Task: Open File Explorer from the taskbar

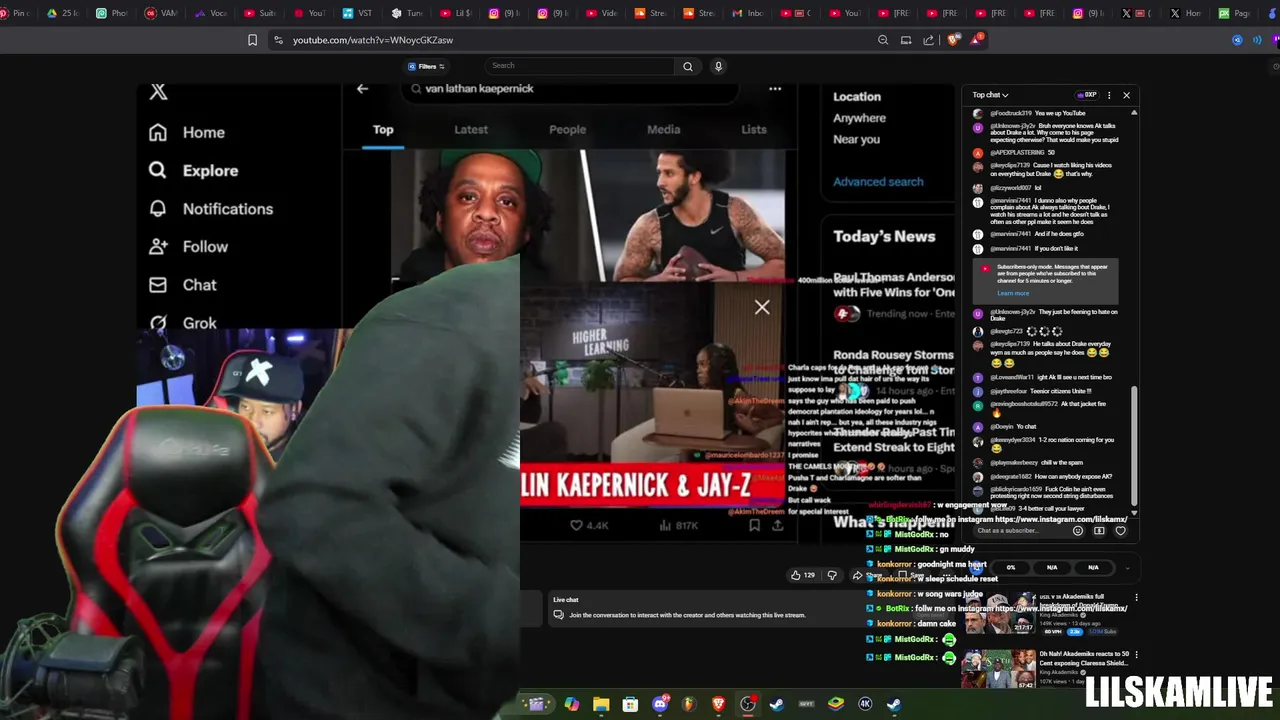Action: tap(601, 704)
